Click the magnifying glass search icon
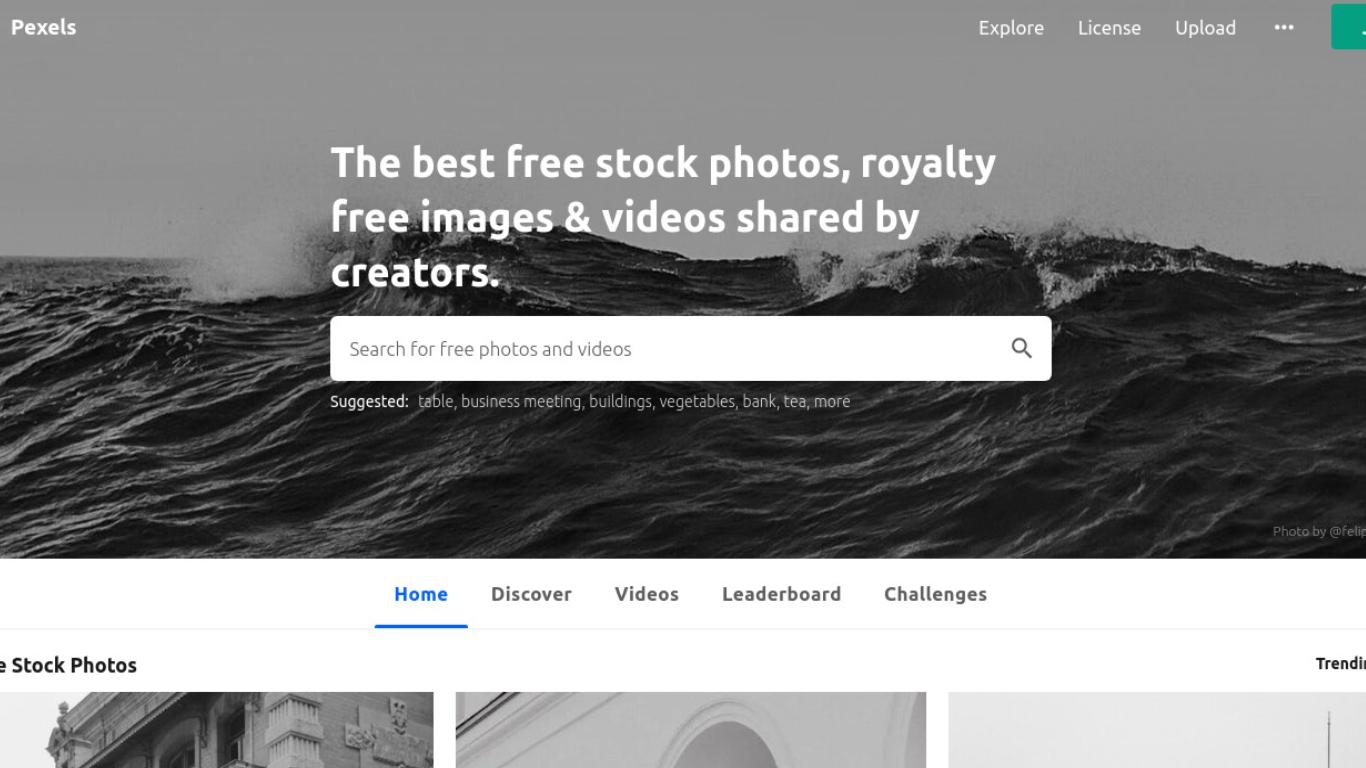The height and width of the screenshot is (768, 1366). (x=1021, y=348)
